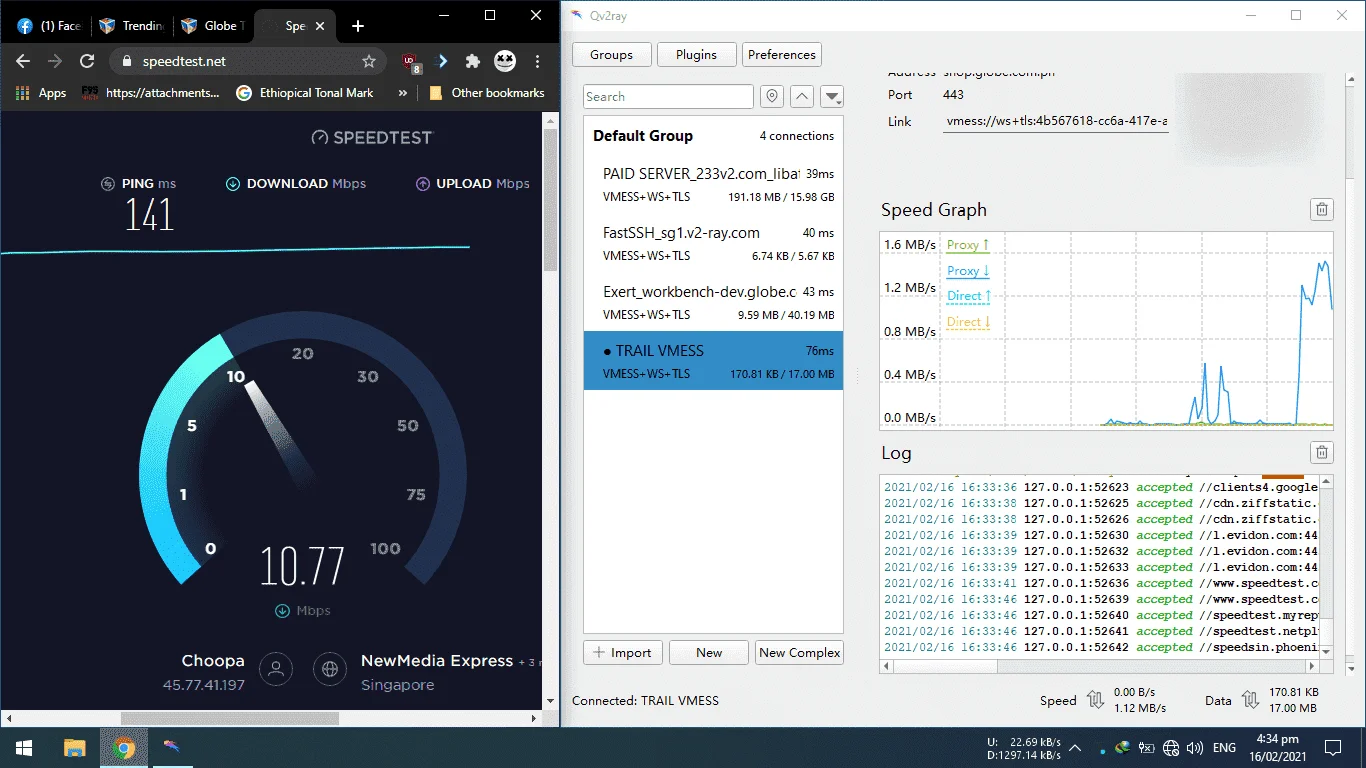
Task: Show hidden system tray icons
Action: [1076, 747]
